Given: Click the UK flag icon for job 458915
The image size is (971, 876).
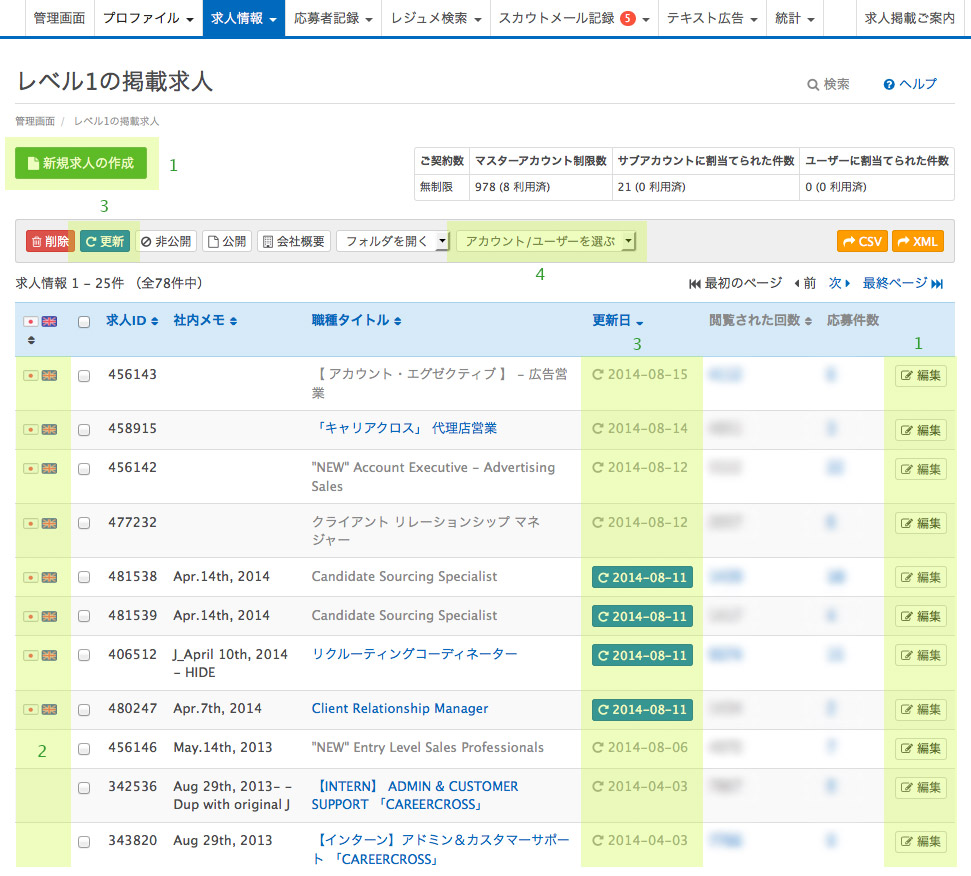Looking at the screenshot, I should tap(50, 429).
